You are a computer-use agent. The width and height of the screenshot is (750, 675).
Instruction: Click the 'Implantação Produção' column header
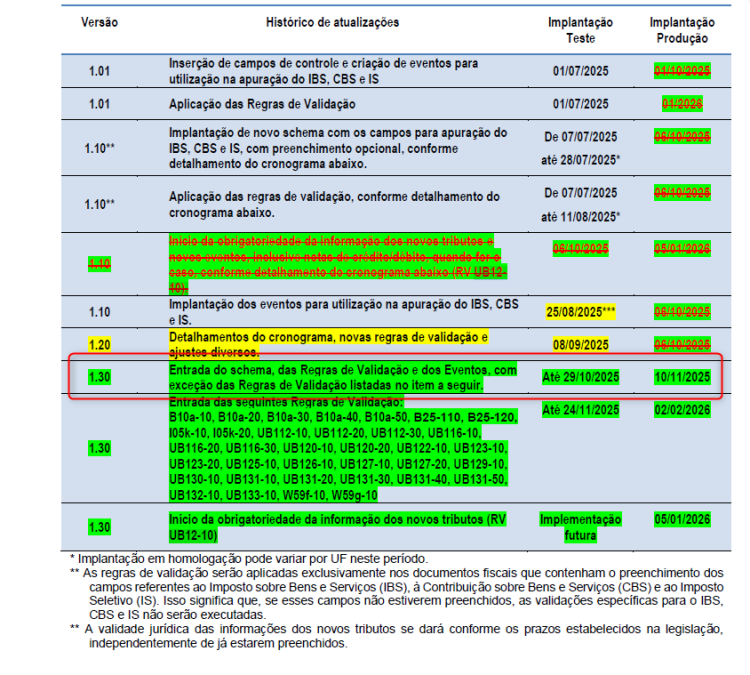[x=682, y=30]
